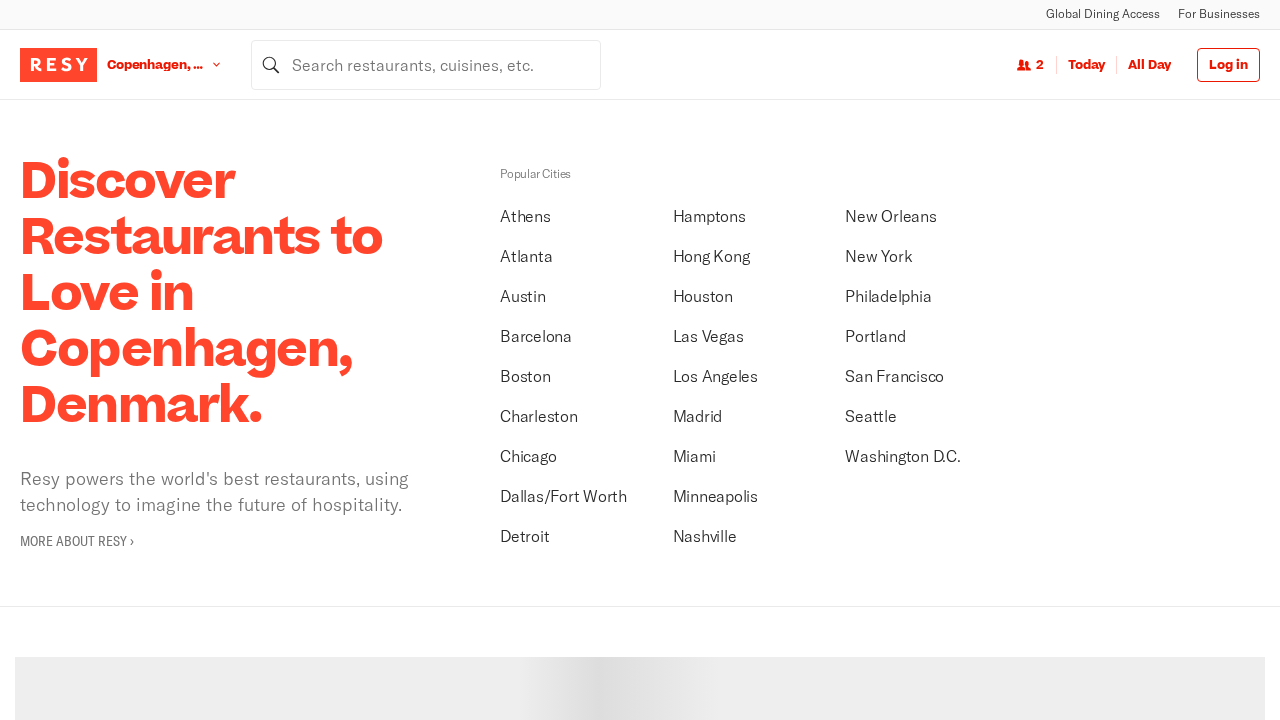Select Las Vegas city link
Viewport: 1280px width, 720px height.
pos(708,336)
